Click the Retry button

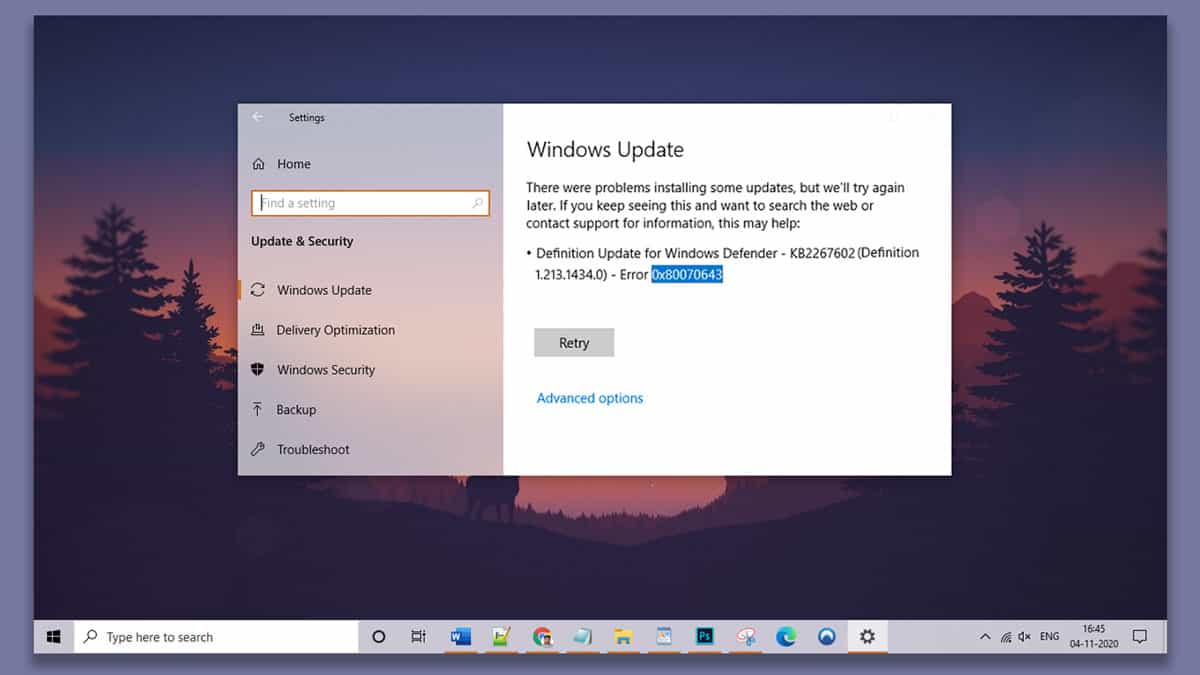coord(574,343)
